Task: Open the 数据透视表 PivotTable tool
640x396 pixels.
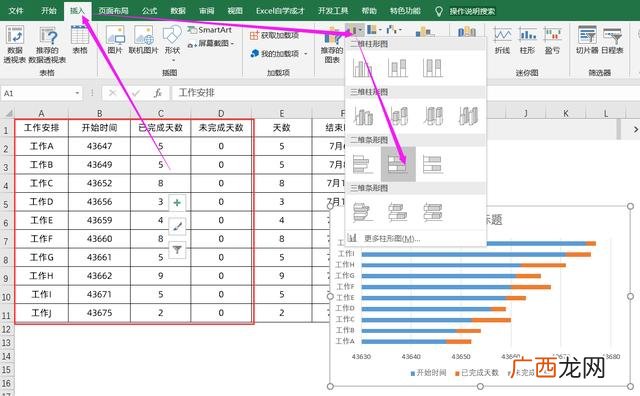Action: click(x=15, y=44)
